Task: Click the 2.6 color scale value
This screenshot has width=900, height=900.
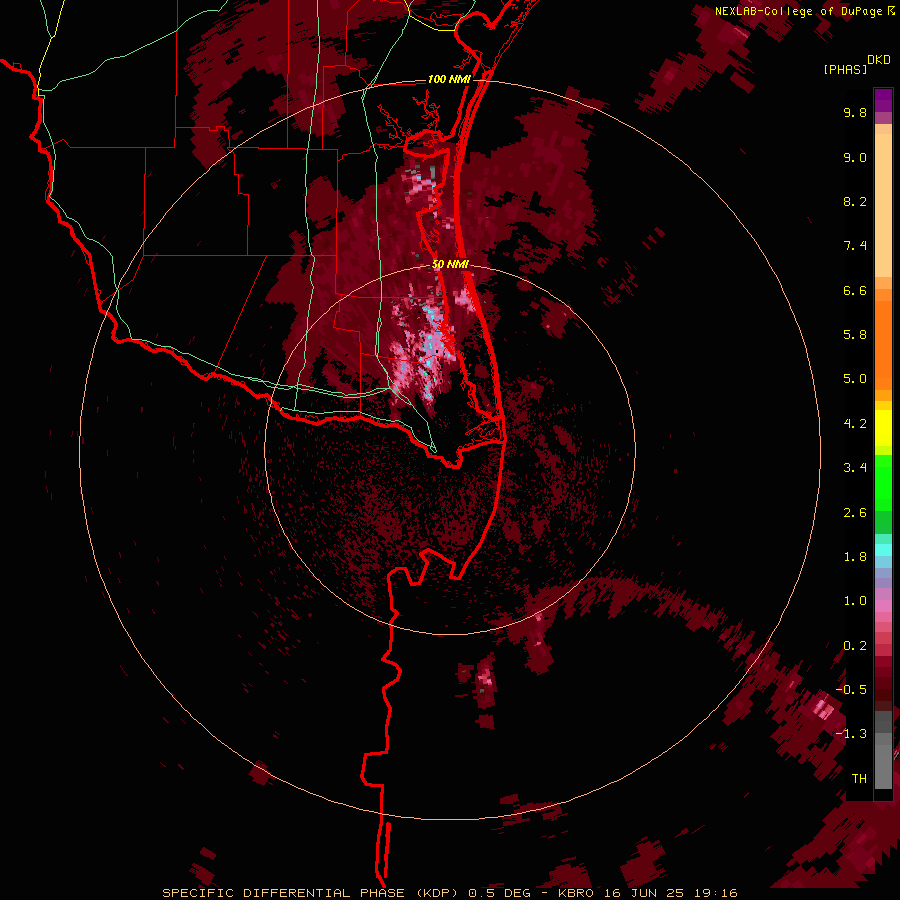Action: 855,513
